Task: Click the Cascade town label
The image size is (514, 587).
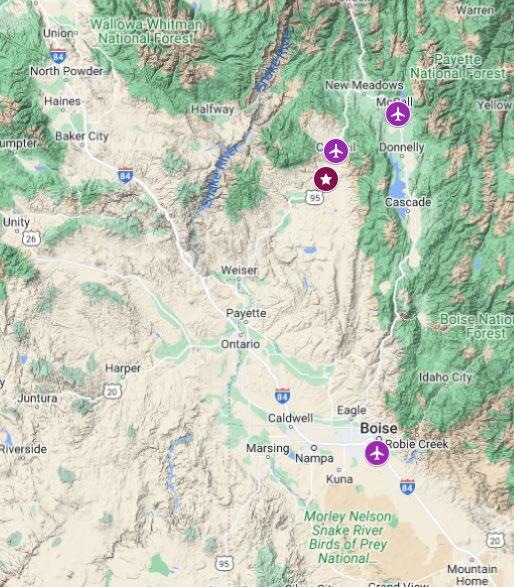Action: click(x=408, y=202)
